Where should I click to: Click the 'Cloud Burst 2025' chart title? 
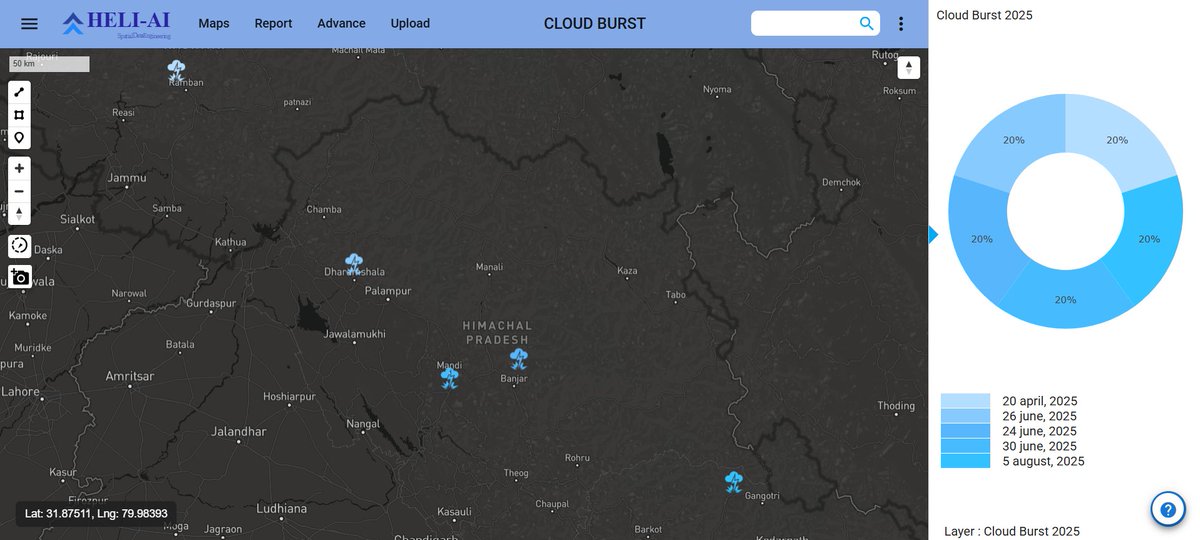click(x=984, y=15)
